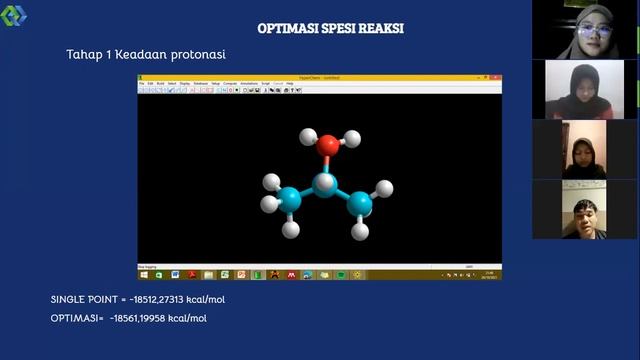Open the Build menu in HyperChem
The width and height of the screenshot is (640, 360).
[160, 84]
